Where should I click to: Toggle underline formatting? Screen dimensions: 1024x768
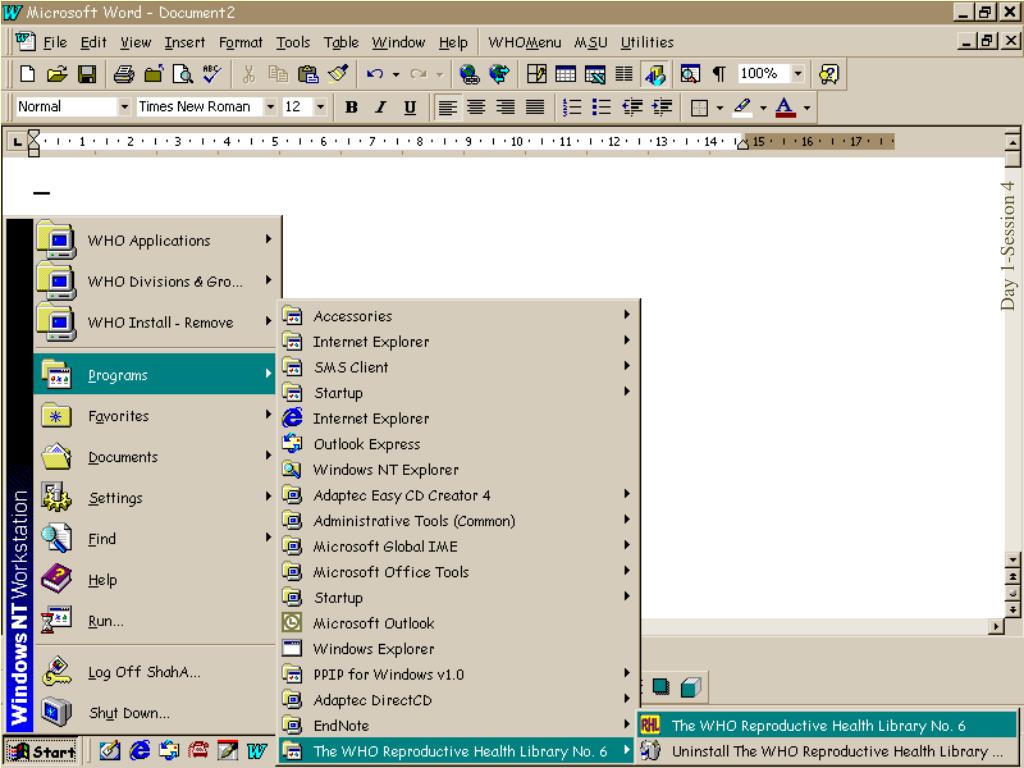coord(410,107)
